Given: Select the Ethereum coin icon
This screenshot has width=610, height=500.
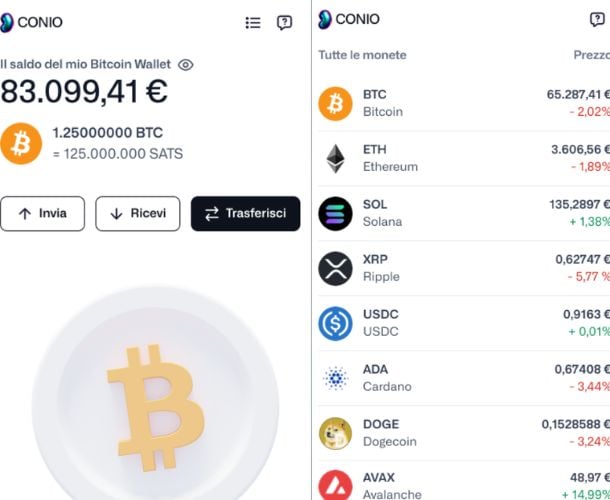Looking at the screenshot, I should (x=335, y=158).
